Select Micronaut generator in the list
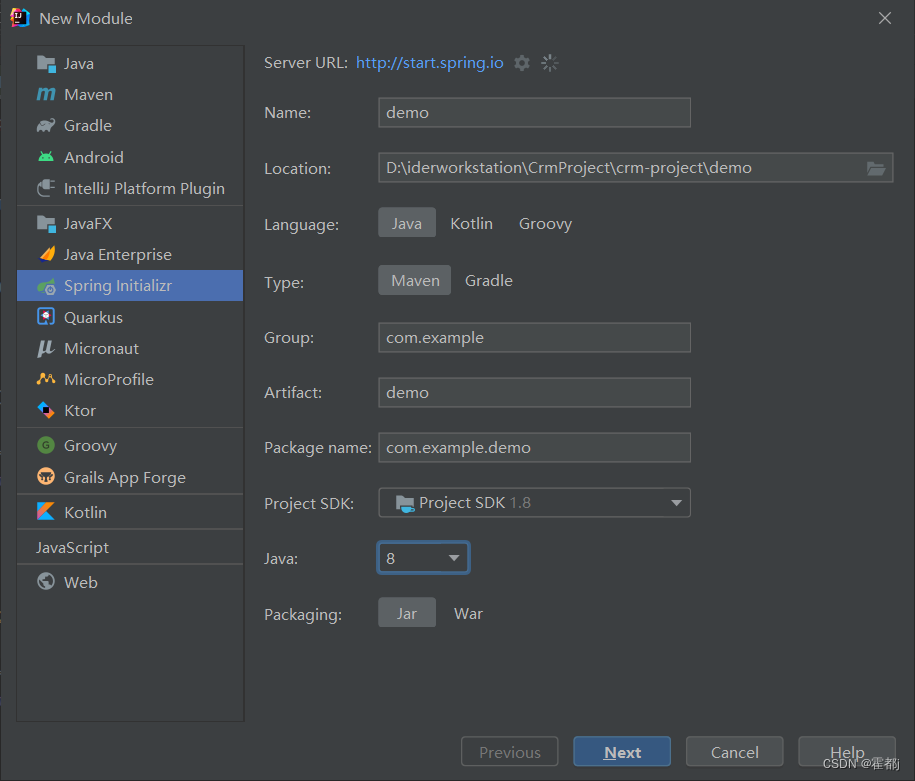The height and width of the screenshot is (781, 915). coord(130,348)
